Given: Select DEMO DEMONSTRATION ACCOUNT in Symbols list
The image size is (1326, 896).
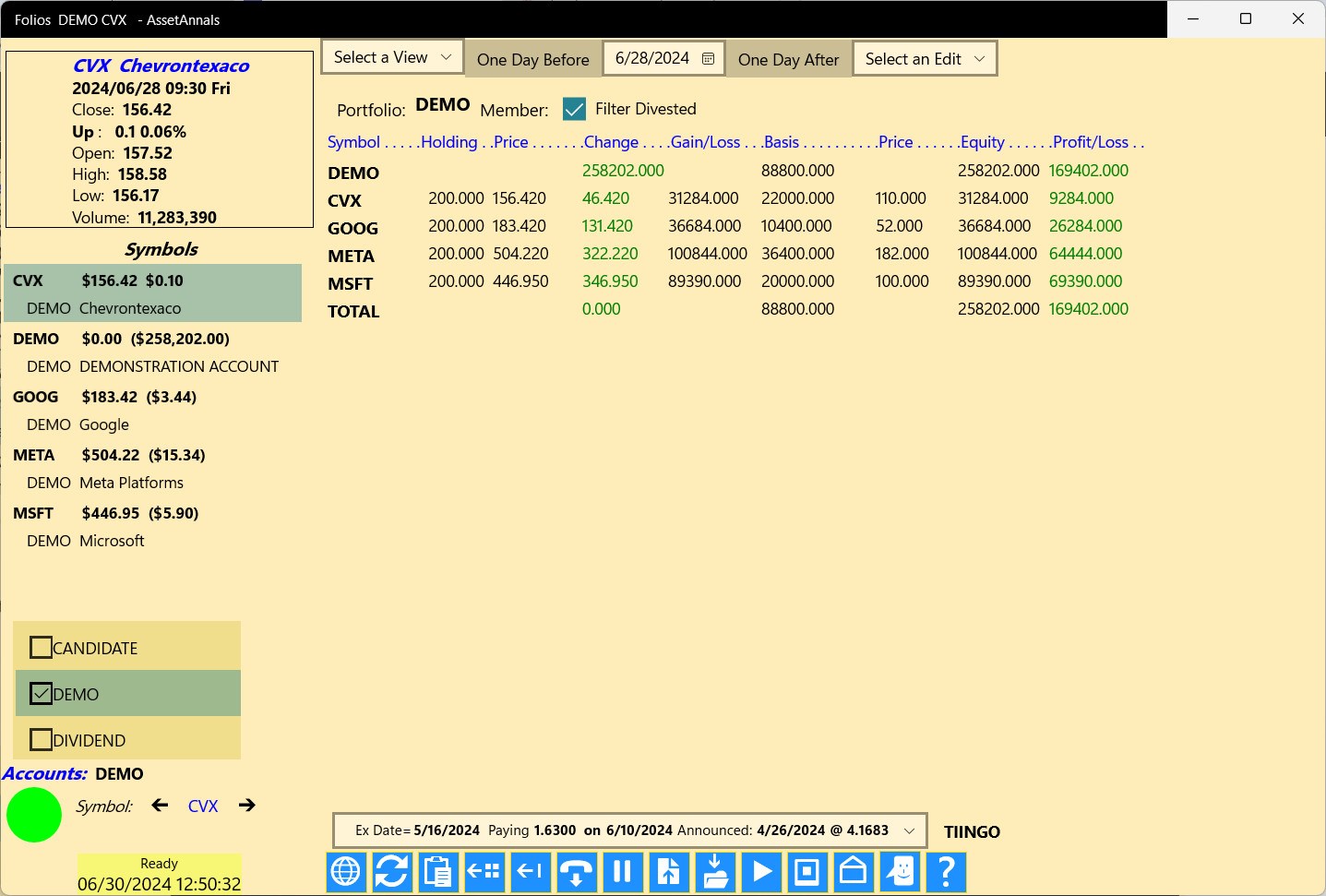Looking at the screenshot, I should click(152, 352).
